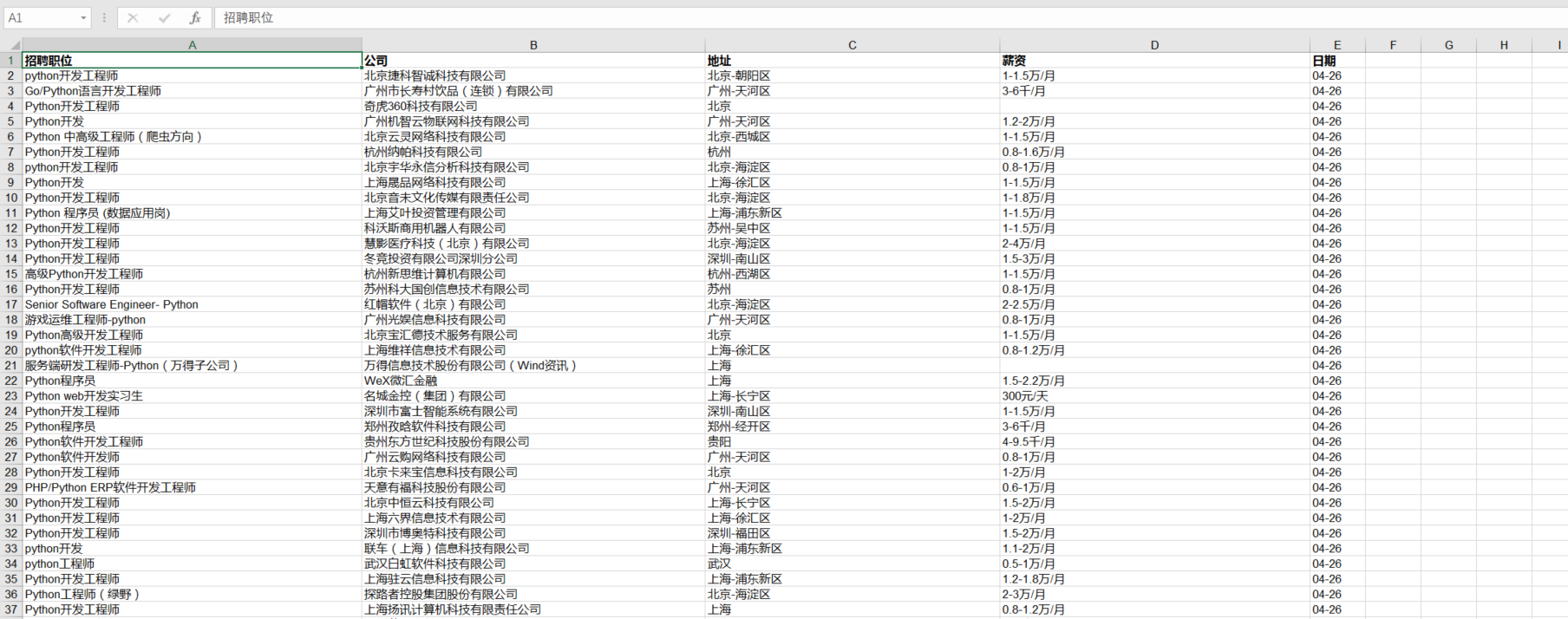Click cell Python 中高级工程师（爬虫方向）
The image size is (1568, 619).
(192, 137)
